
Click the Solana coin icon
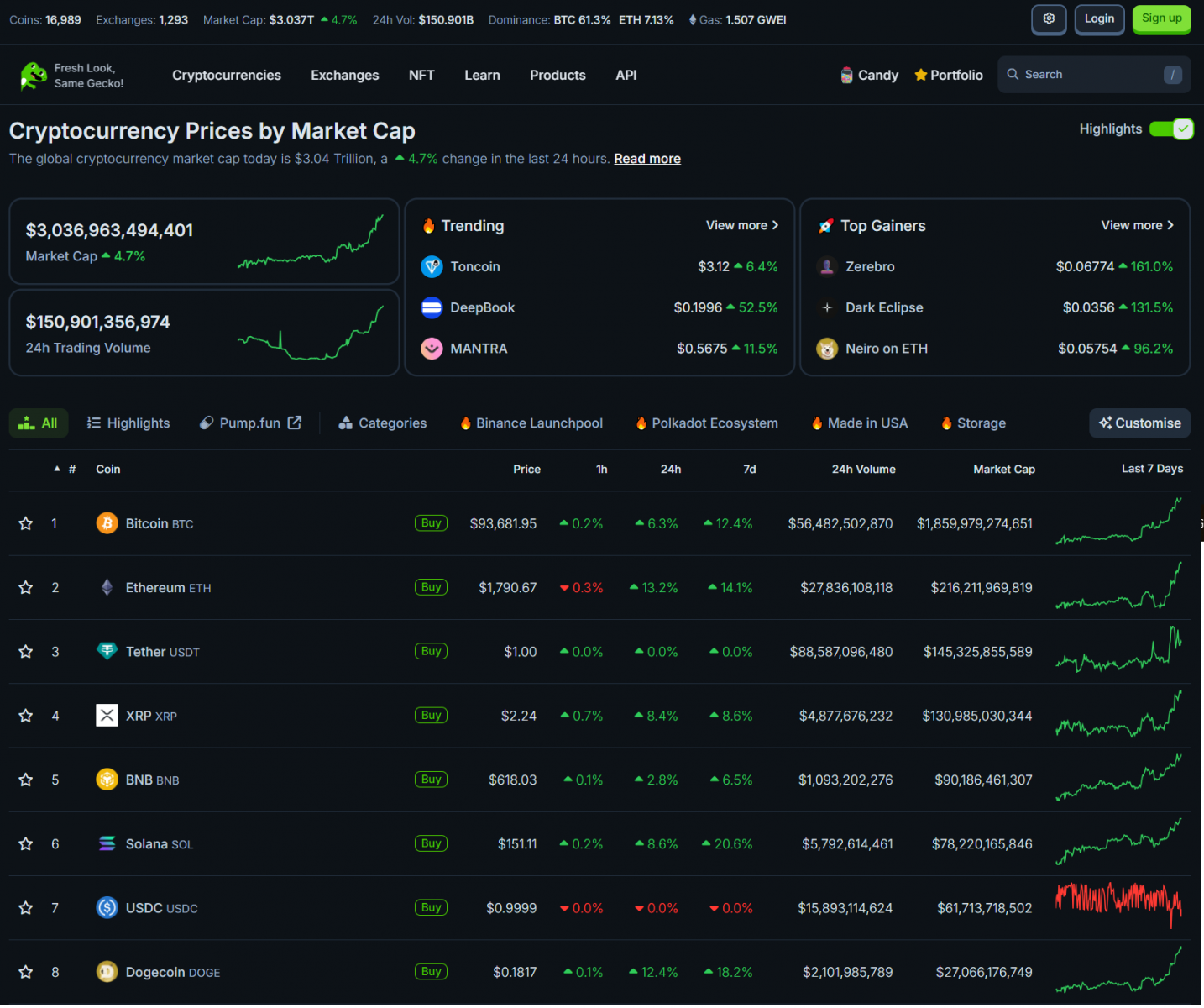coord(107,843)
